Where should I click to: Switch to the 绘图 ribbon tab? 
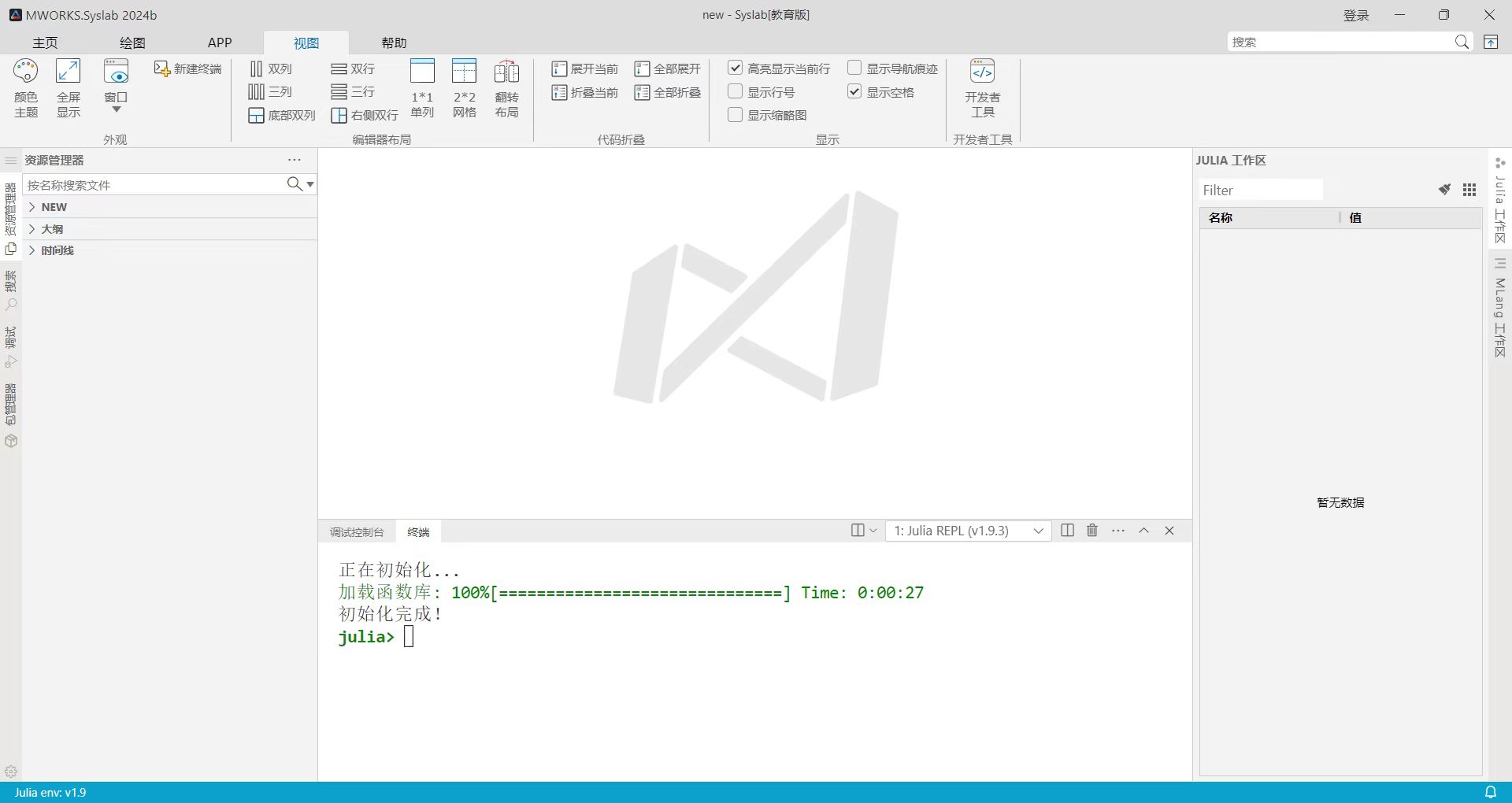tap(132, 43)
